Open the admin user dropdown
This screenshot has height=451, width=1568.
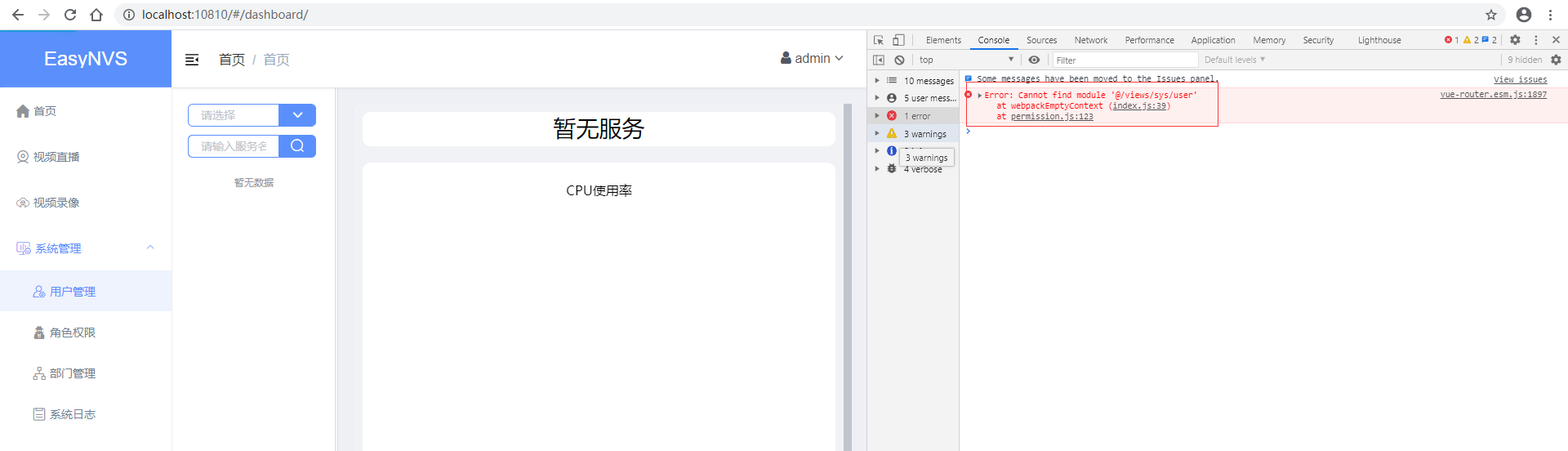point(812,59)
